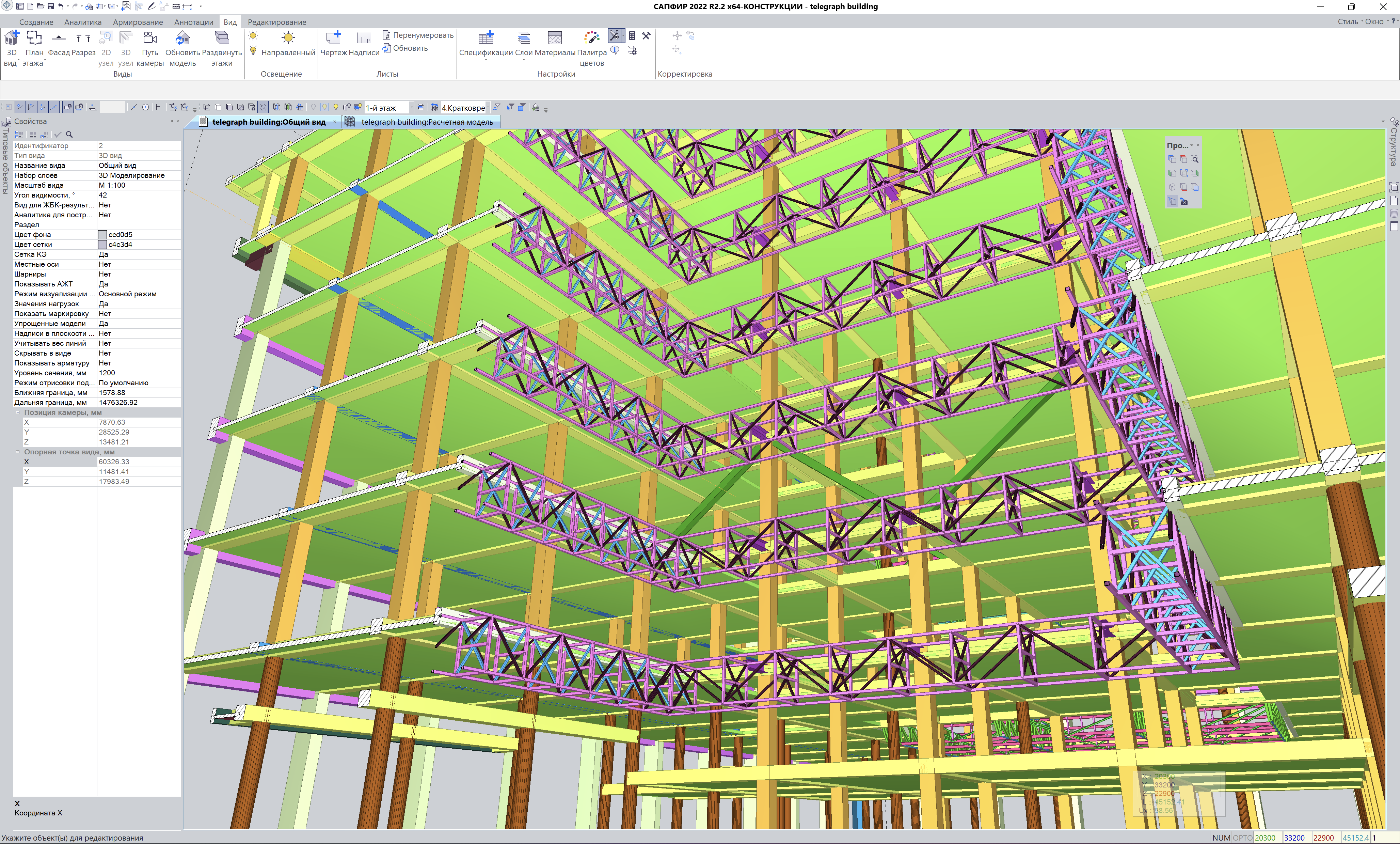Toggle the Шарниры property value
1400x844 pixels.
[x=139, y=275]
